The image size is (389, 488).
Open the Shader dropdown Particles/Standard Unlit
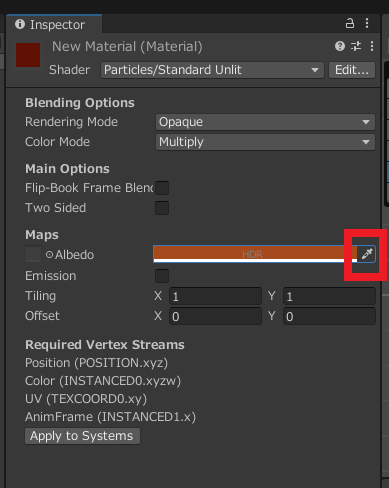pyautogui.click(x=212, y=70)
